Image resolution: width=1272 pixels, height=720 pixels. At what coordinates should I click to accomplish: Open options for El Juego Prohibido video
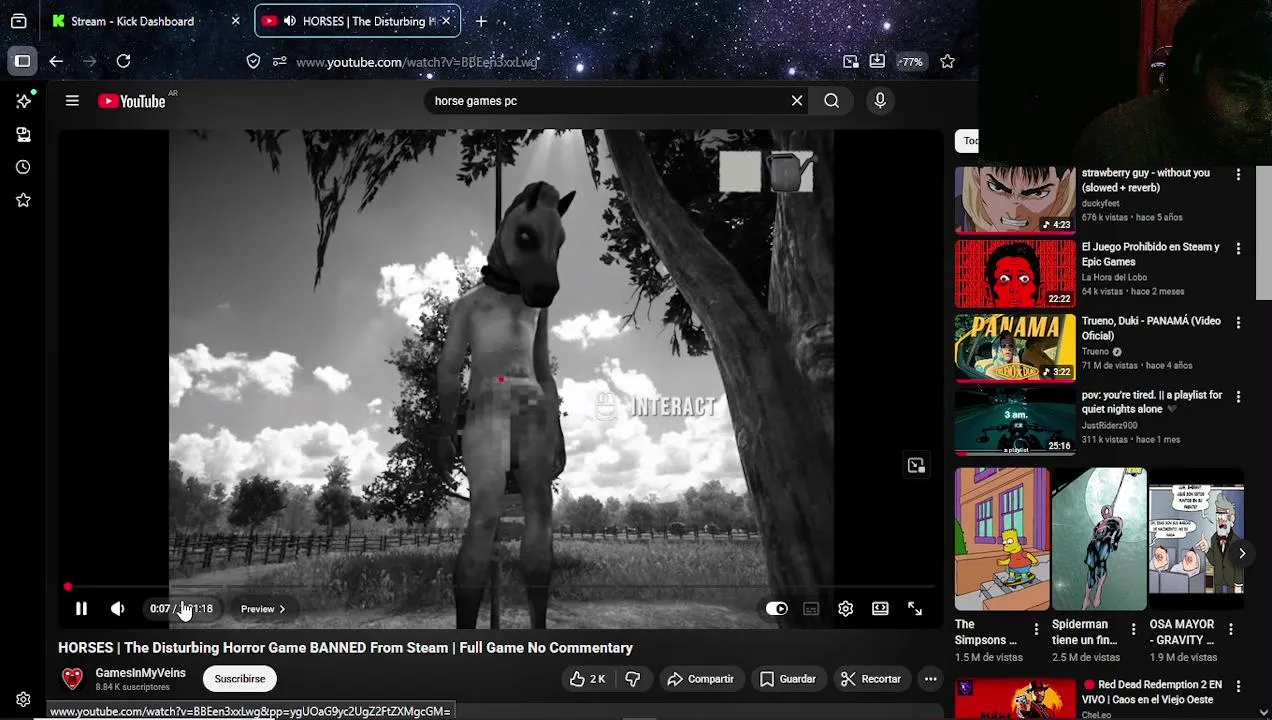pyautogui.click(x=1238, y=249)
